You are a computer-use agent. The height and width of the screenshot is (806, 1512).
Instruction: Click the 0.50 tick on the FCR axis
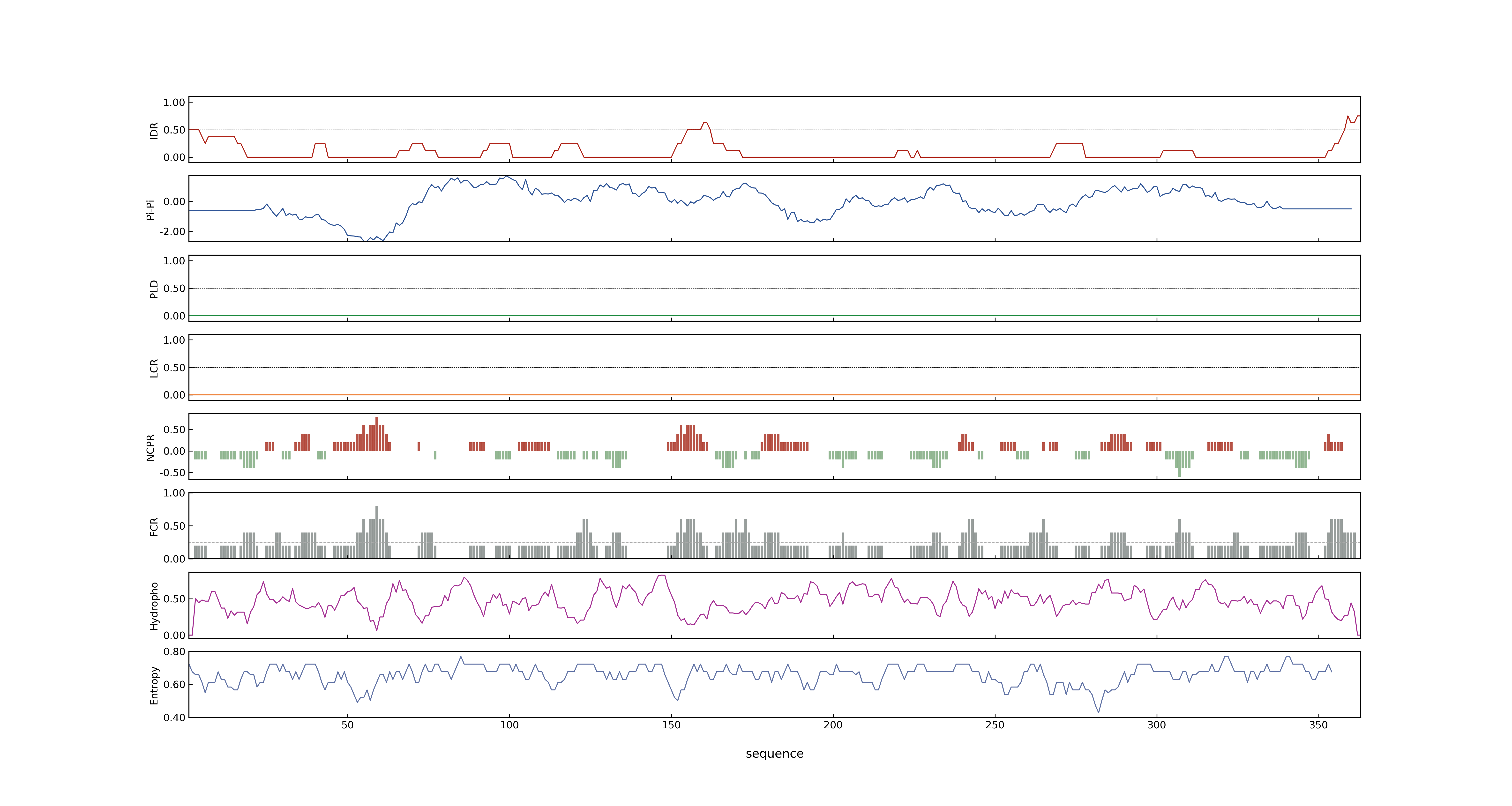[174, 526]
